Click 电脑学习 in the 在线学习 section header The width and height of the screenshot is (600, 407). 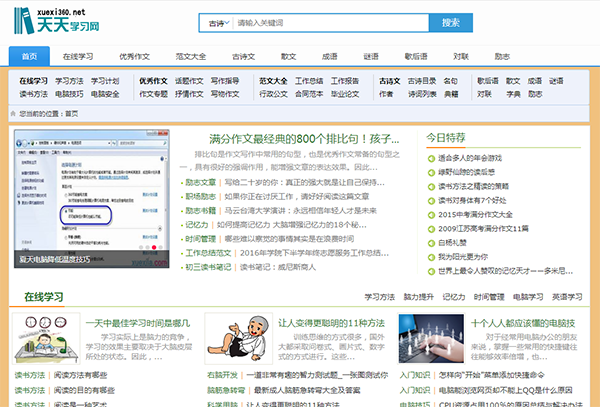point(528,297)
